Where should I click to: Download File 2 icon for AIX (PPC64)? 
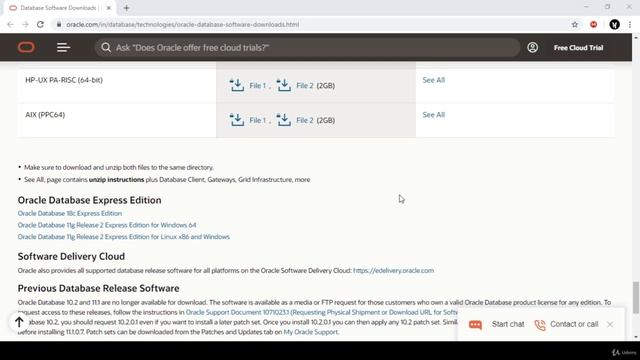coord(284,120)
